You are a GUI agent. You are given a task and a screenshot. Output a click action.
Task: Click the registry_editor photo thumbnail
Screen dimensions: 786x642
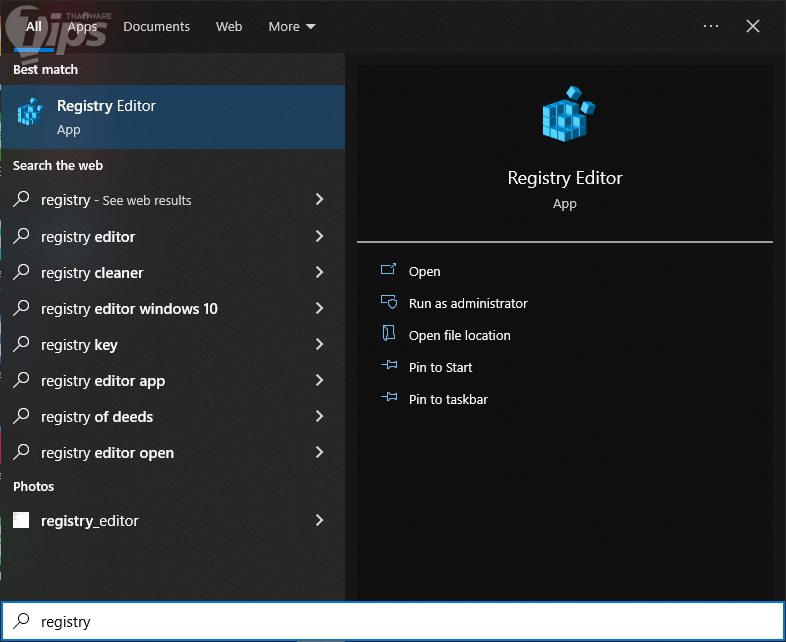click(21, 520)
